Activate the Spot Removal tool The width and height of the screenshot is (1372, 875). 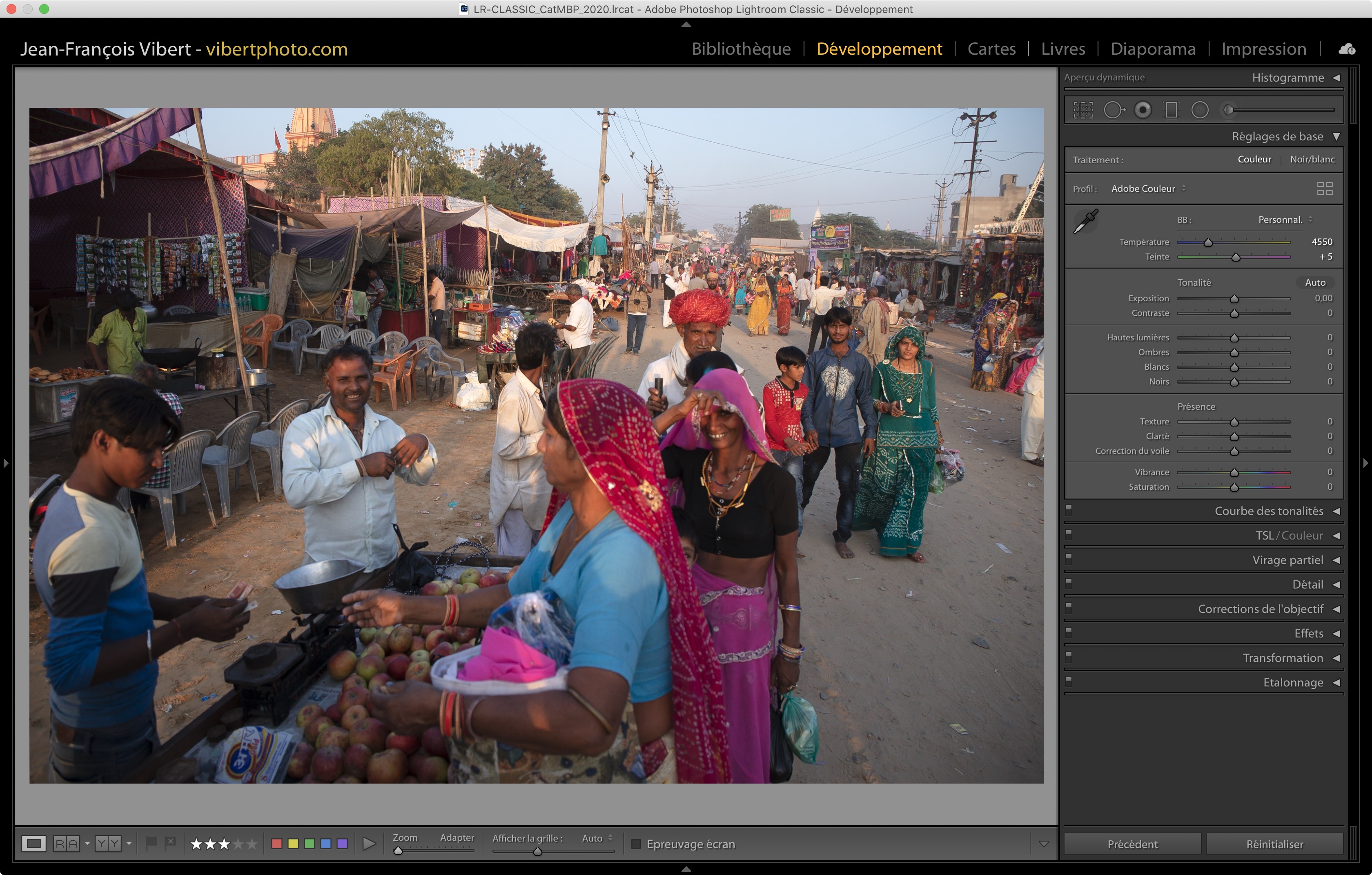pos(1114,110)
